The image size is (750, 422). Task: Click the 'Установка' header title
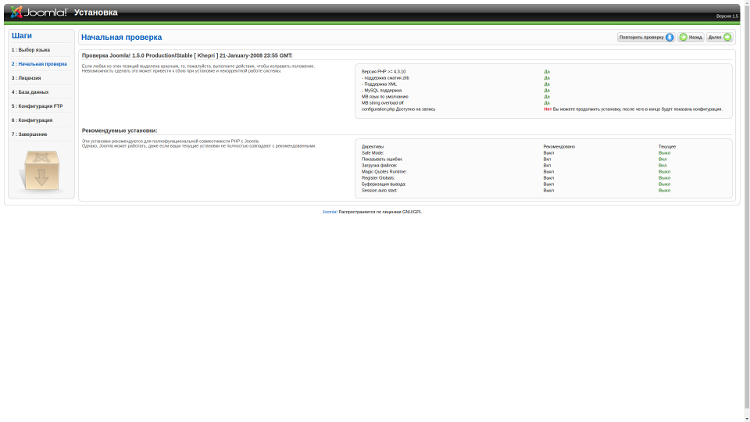pyautogui.click(x=96, y=12)
